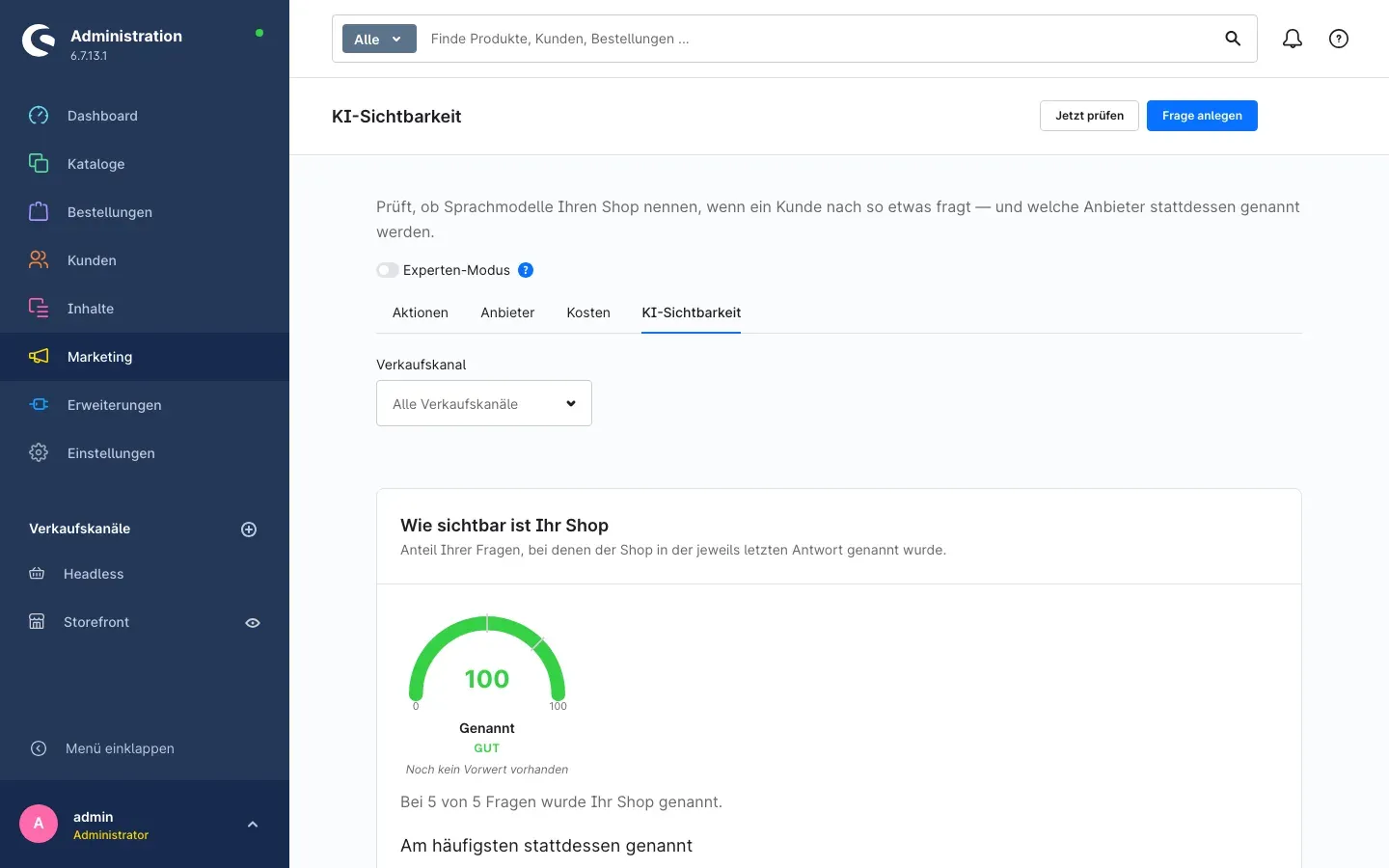Switch to the Aktionen tab

pos(421,312)
